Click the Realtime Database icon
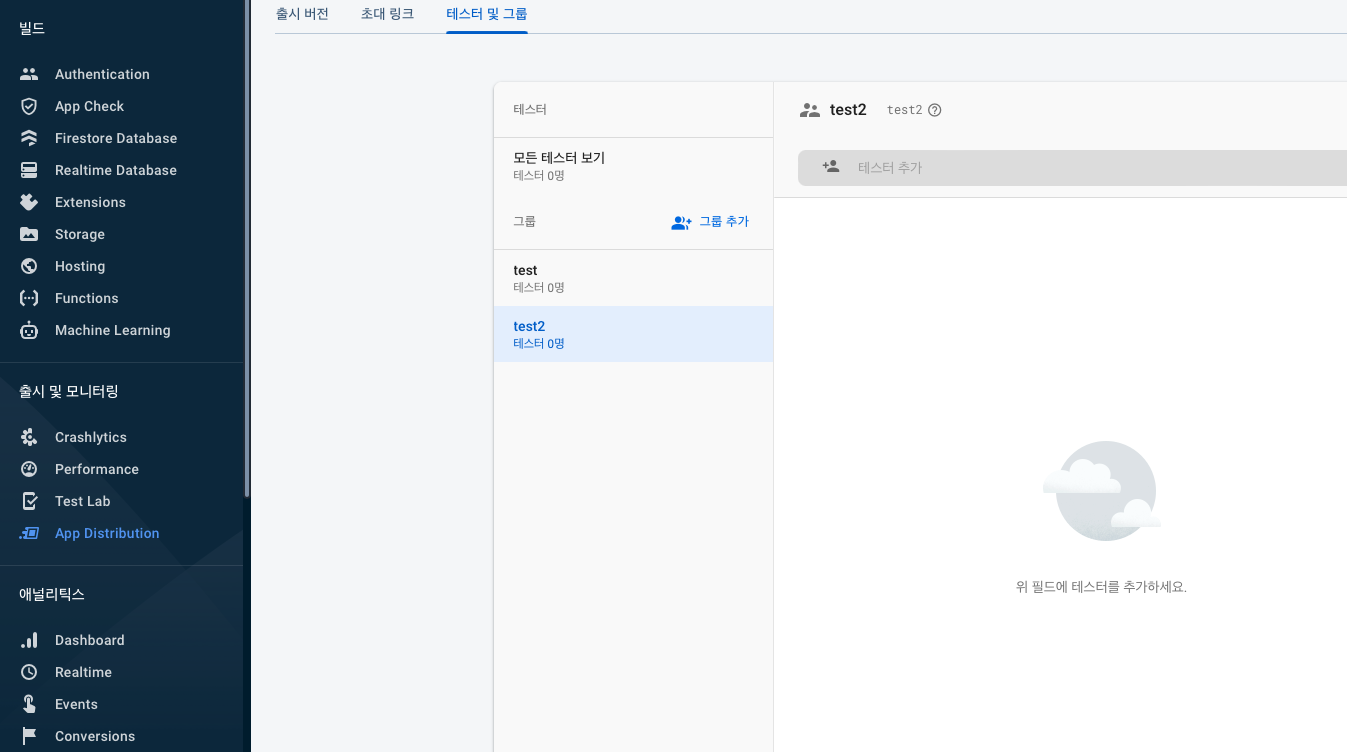 29,170
